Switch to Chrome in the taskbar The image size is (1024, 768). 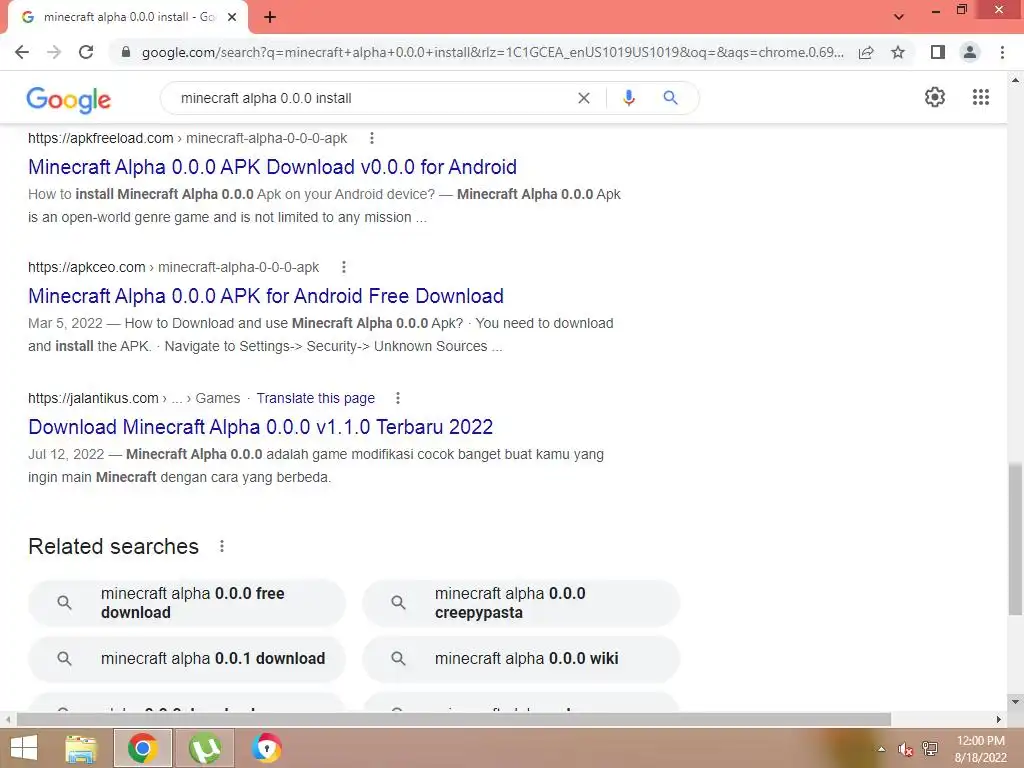point(142,748)
